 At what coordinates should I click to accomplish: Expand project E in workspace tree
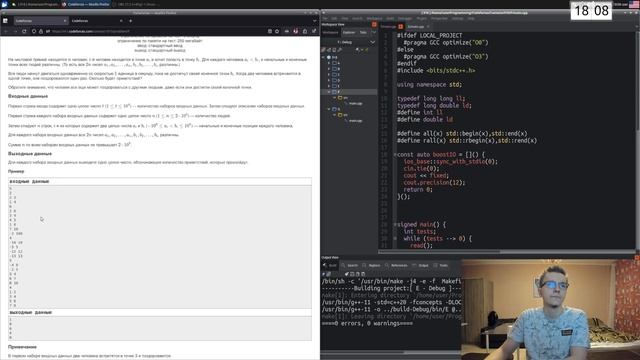click(329, 86)
